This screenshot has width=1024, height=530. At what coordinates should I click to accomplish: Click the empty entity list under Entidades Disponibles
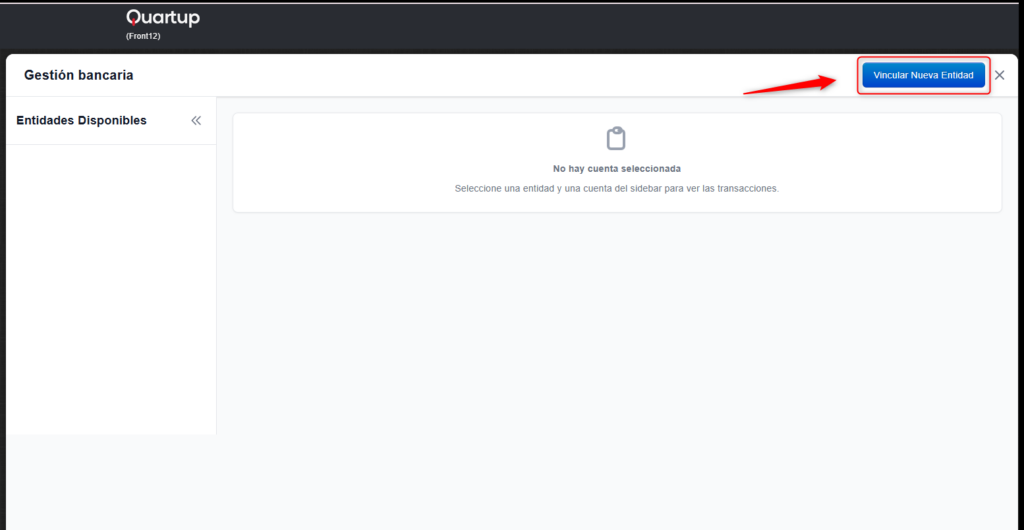coord(110,280)
